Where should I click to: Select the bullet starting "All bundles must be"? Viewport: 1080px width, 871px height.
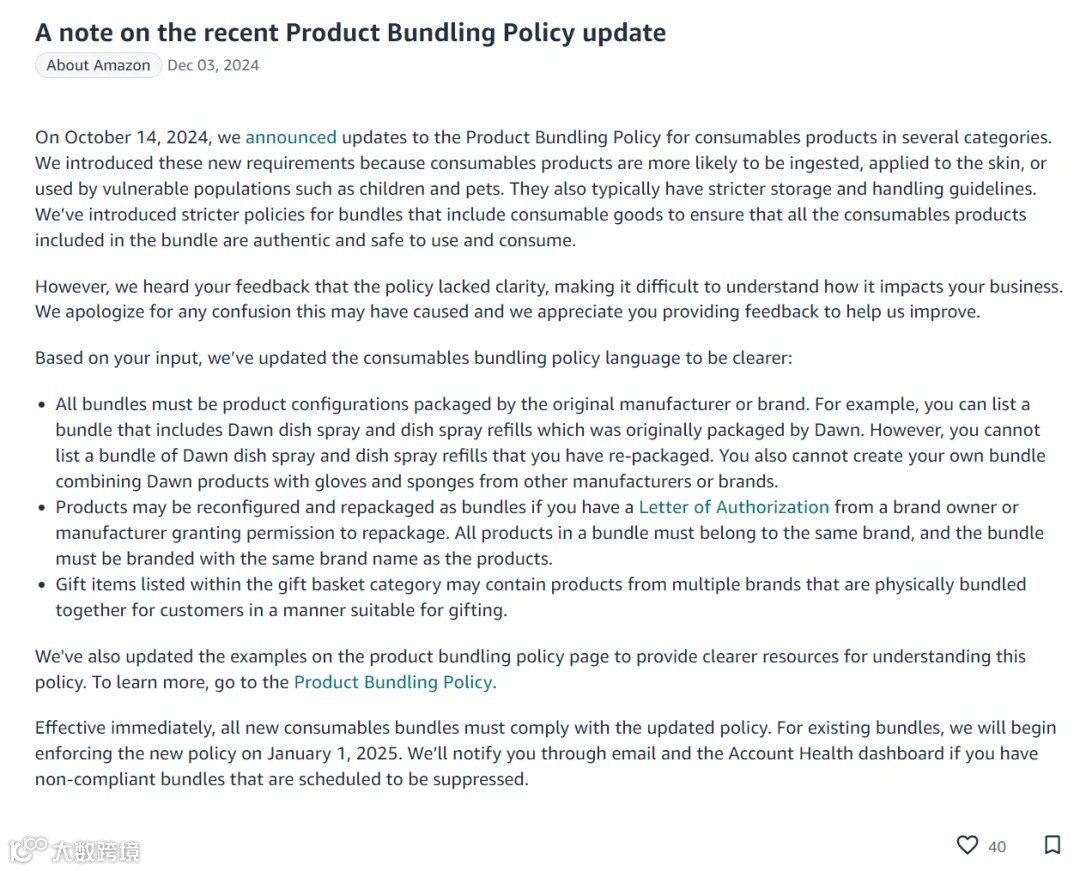coord(548,442)
